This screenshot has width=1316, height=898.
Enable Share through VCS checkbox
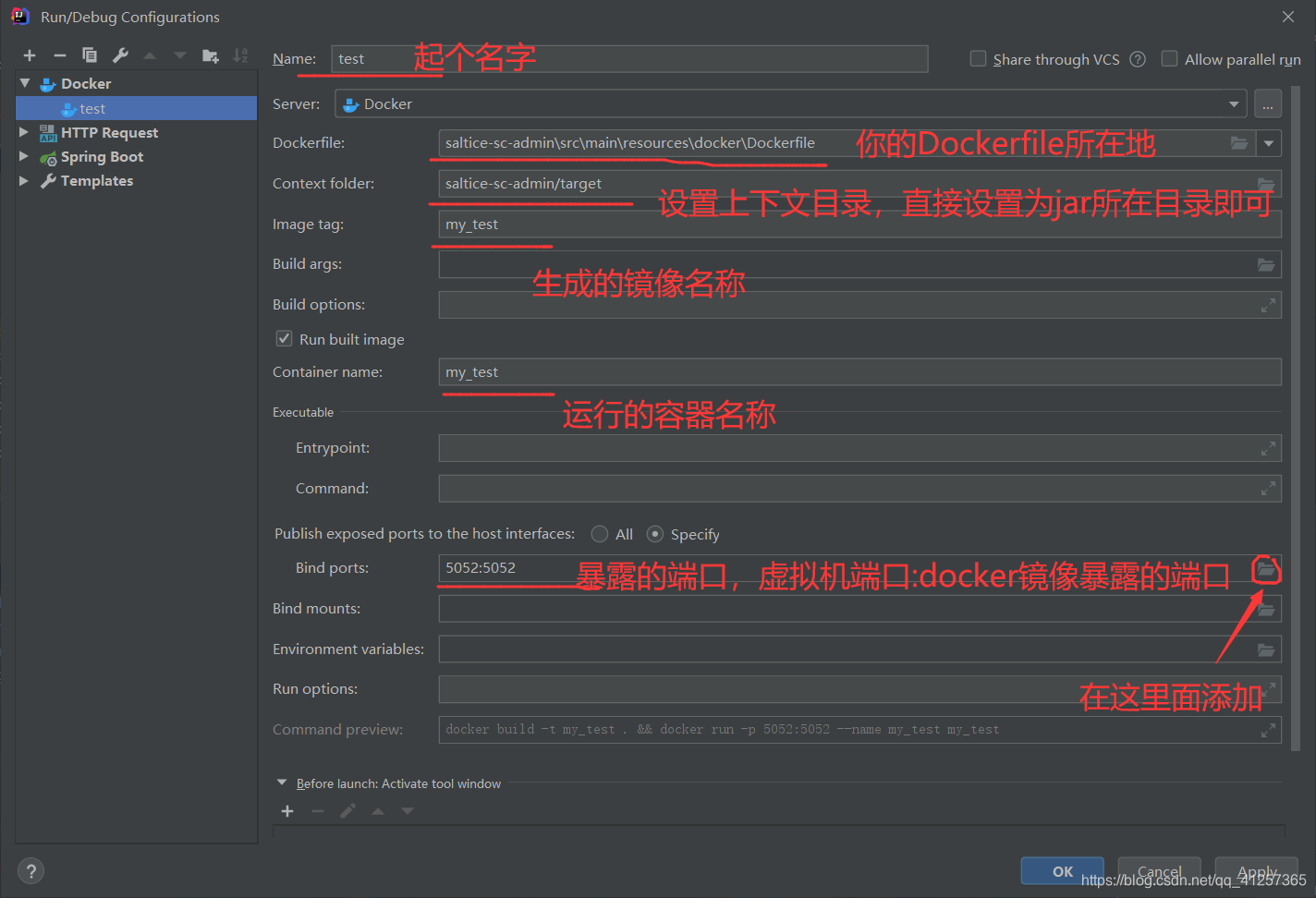978,58
